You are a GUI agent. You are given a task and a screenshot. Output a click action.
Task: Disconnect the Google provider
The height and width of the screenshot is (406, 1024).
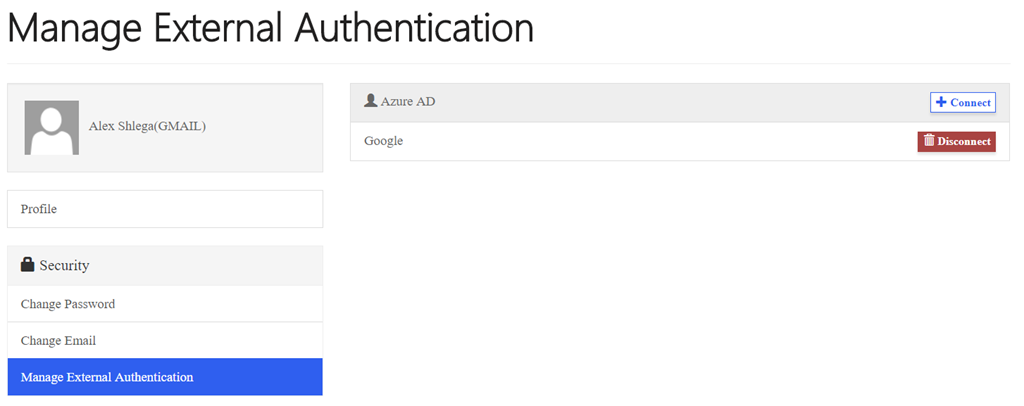956,141
